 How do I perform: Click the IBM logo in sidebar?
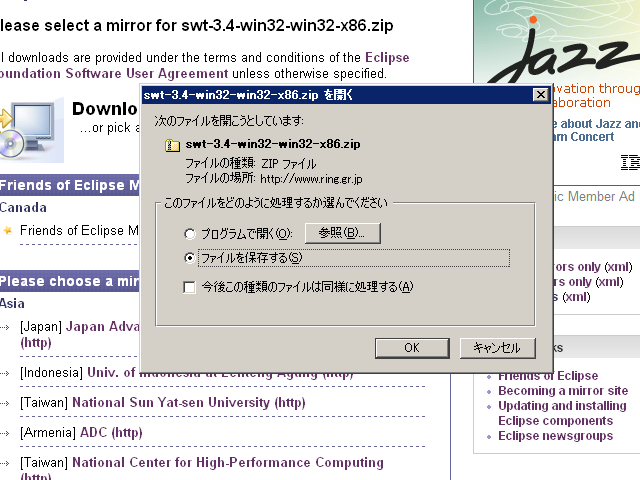[x=630, y=162]
